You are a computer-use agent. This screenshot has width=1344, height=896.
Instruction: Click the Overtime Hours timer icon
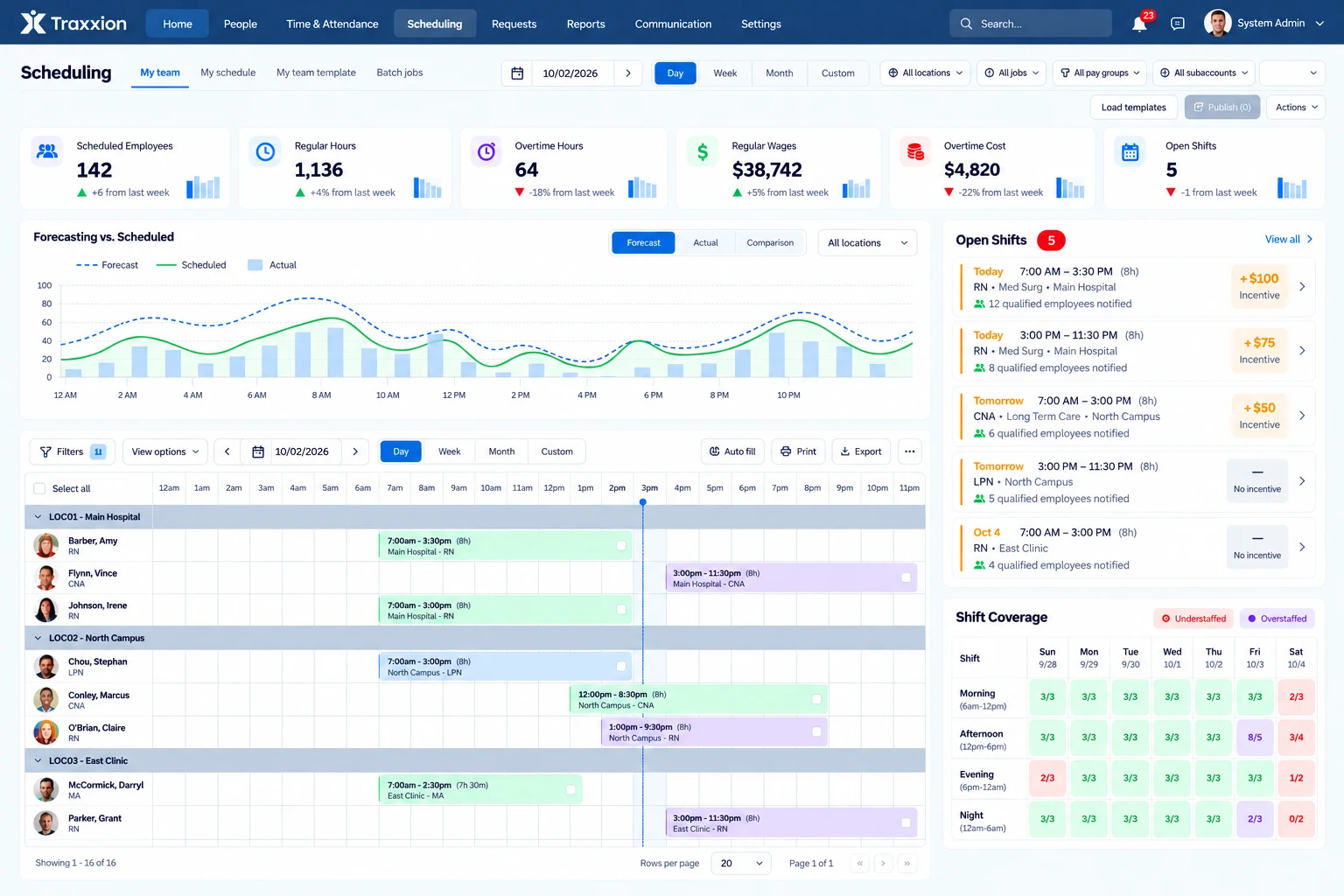click(486, 151)
